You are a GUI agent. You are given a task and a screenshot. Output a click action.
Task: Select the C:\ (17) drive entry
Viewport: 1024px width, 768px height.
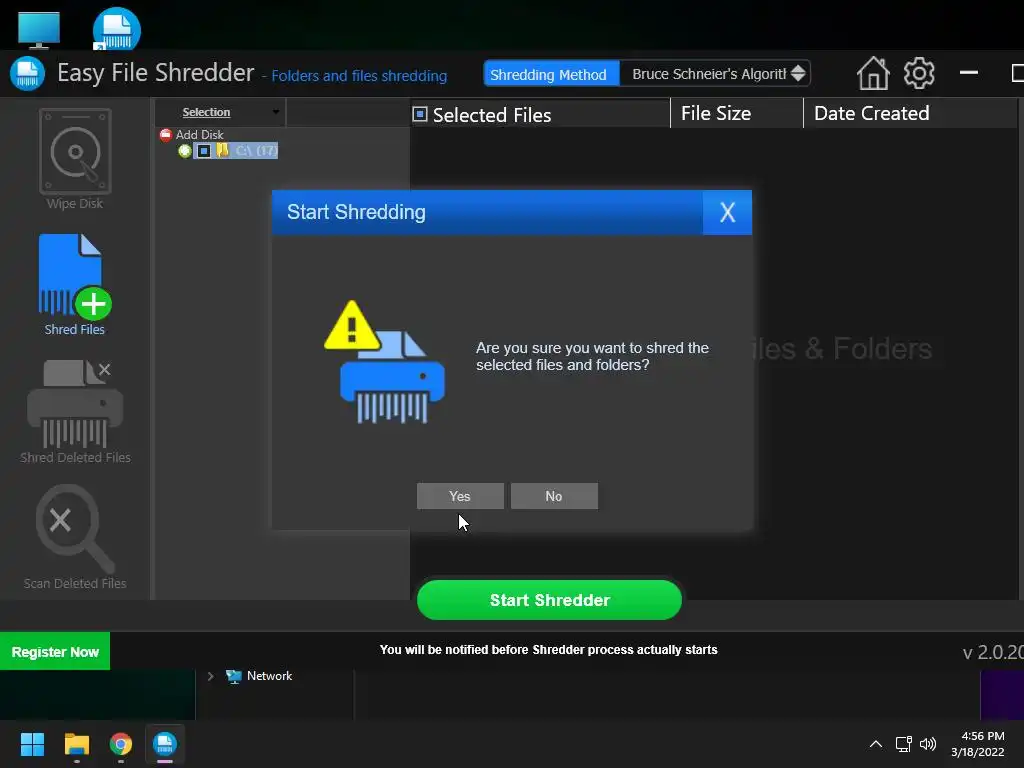(x=256, y=151)
